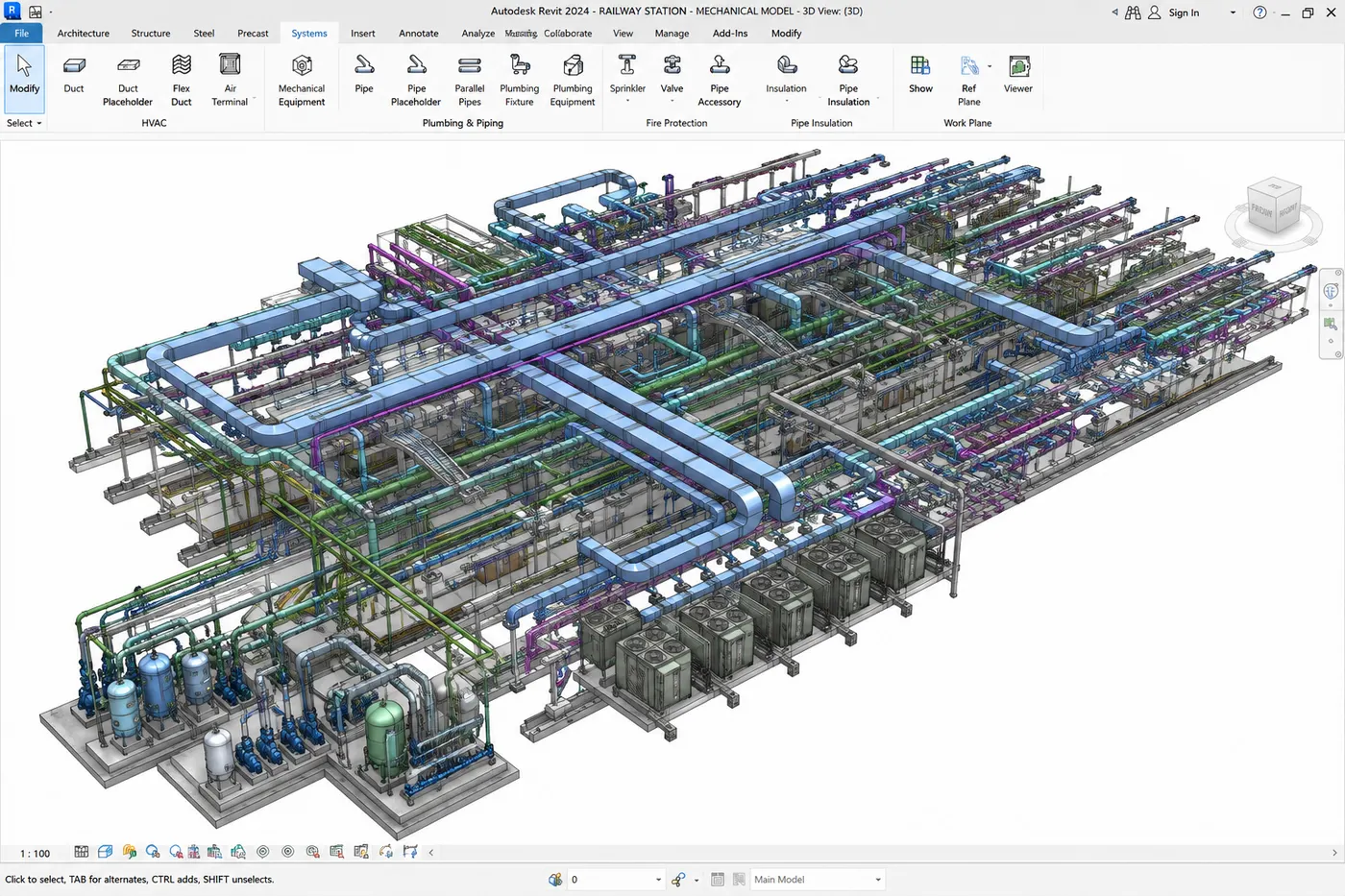Toggle the visual style cube icon

point(106,852)
